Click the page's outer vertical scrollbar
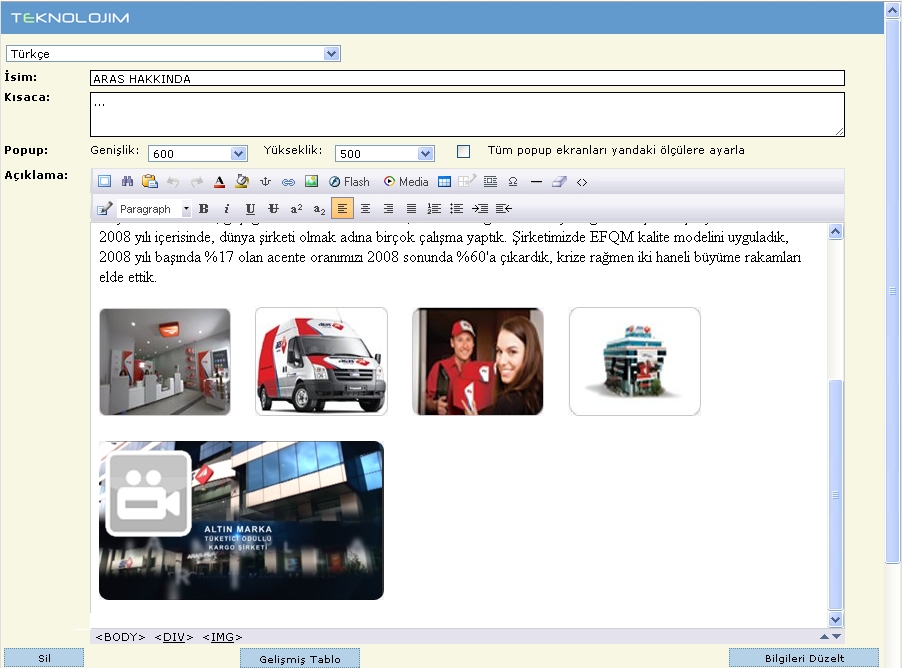This screenshot has width=902, height=668. click(893, 291)
